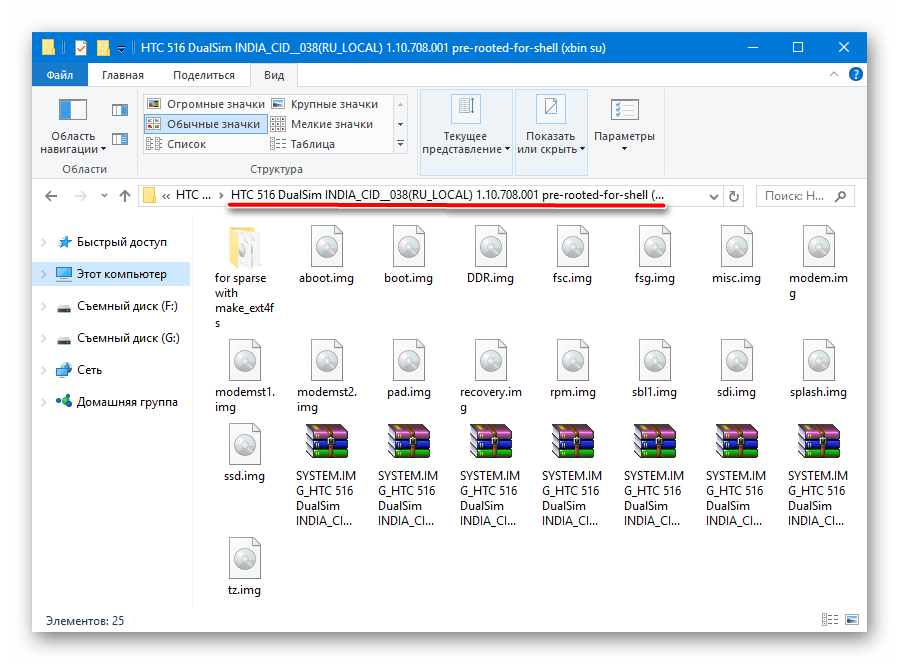This screenshot has width=899, height=664.
Task: Click the preview pane icon in Области group
Action: (x=120, y=110)
